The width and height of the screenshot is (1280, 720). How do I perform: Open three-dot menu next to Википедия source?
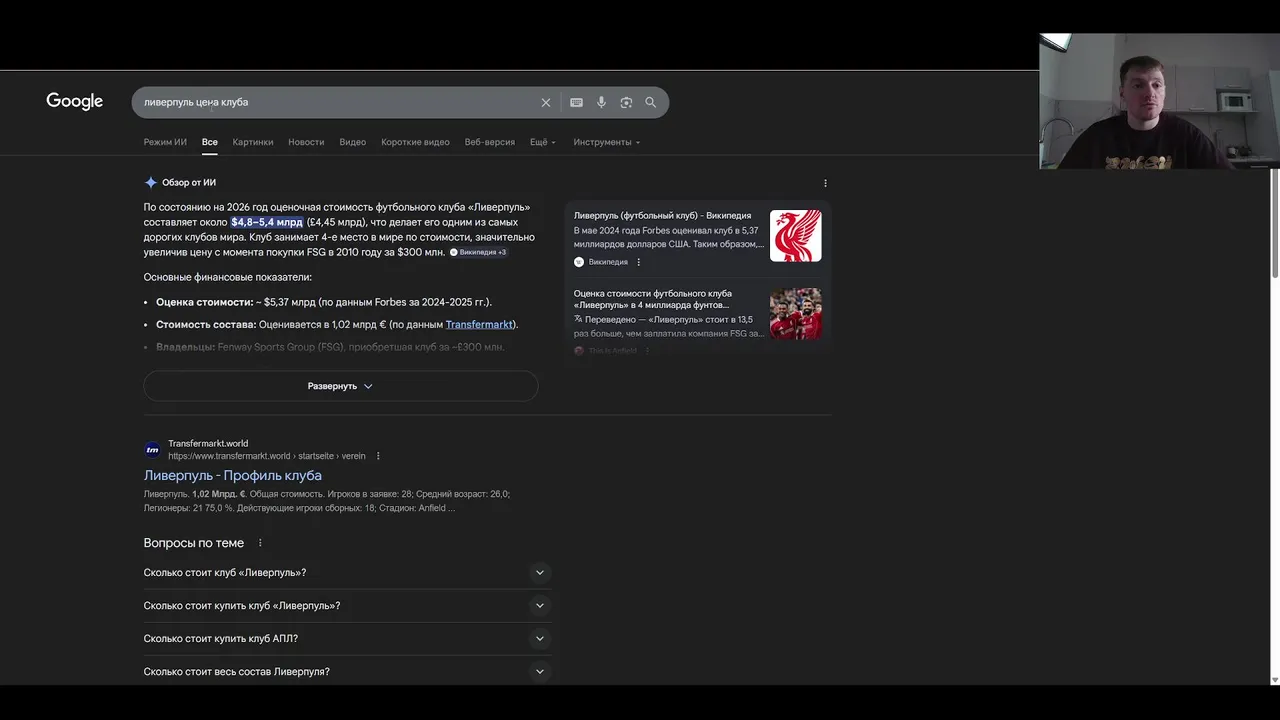[639, 262]
